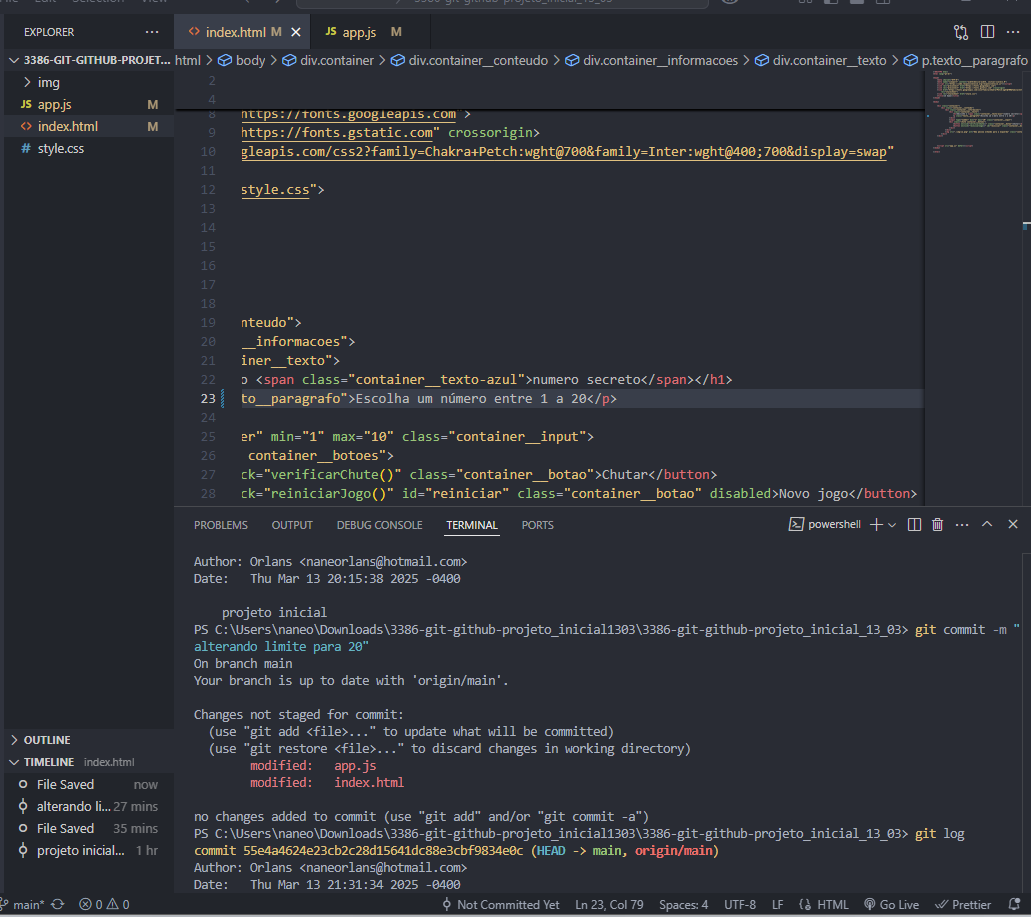Kill terminal with trash icon
The image size is (1031, 917).
click(938, 525)
